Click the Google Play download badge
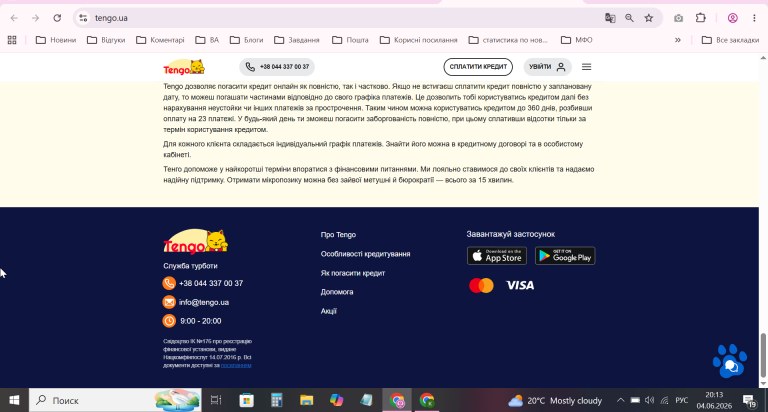The width and height of the screenshot is (768, 412). click(565, 256)
